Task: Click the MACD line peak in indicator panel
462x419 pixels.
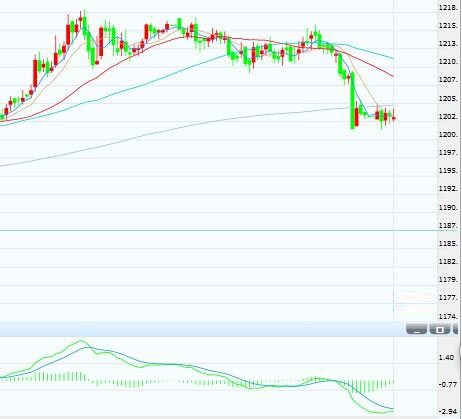Action: coord(81,341)
